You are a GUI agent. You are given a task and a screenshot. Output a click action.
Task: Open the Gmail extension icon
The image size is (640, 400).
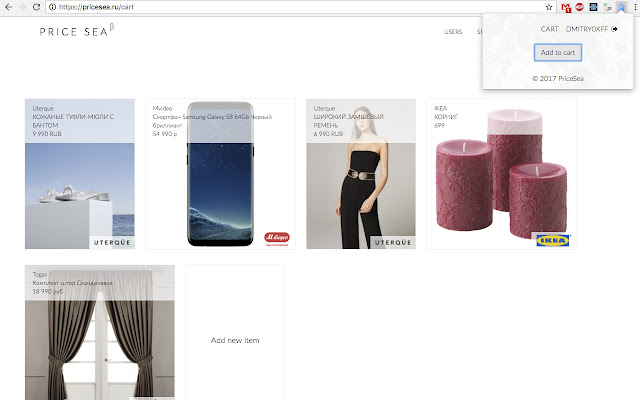click(566, 7)
